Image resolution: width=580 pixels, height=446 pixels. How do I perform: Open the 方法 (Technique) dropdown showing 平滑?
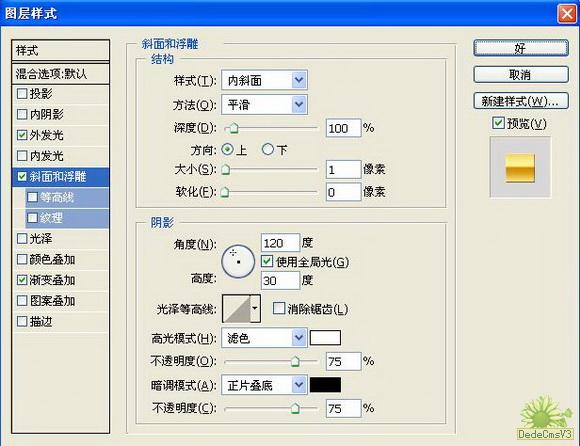pyautogui.click(x=264, y=105)
